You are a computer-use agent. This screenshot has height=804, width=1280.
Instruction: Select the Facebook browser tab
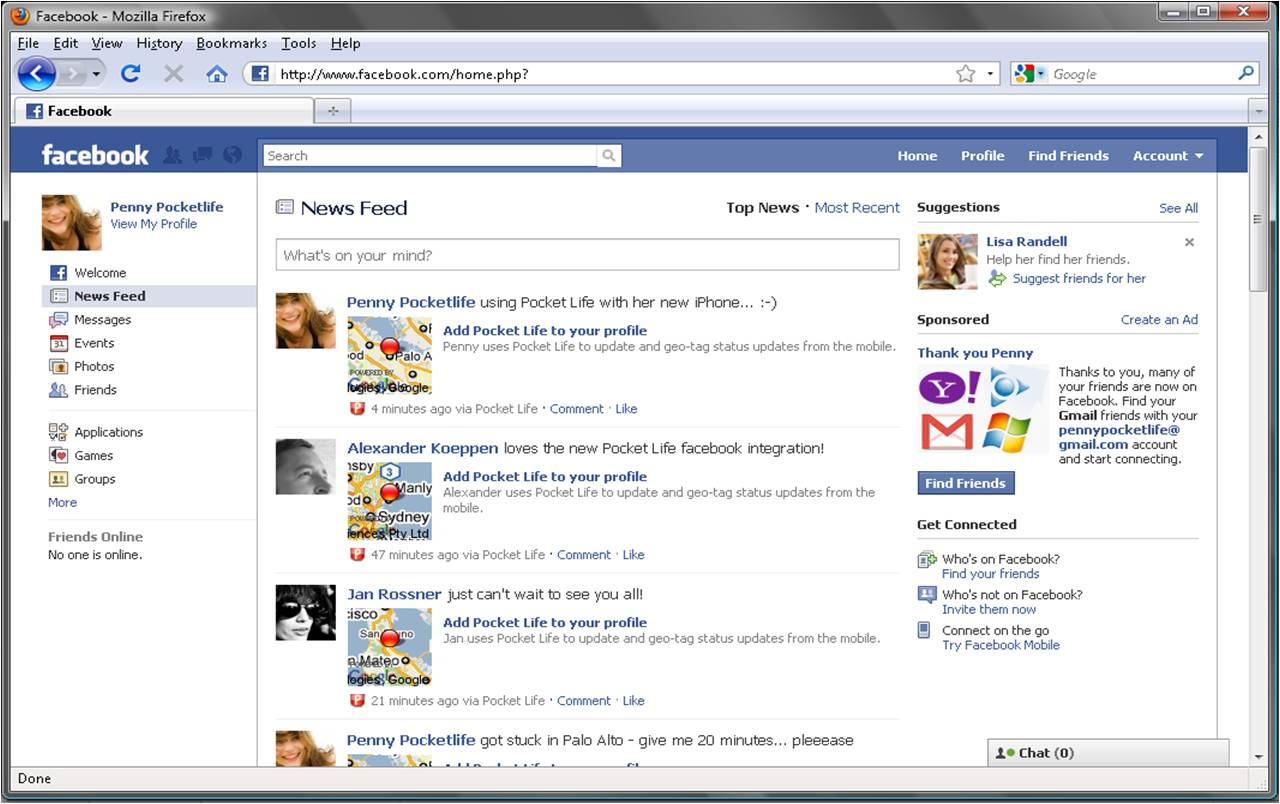(163, 111)
